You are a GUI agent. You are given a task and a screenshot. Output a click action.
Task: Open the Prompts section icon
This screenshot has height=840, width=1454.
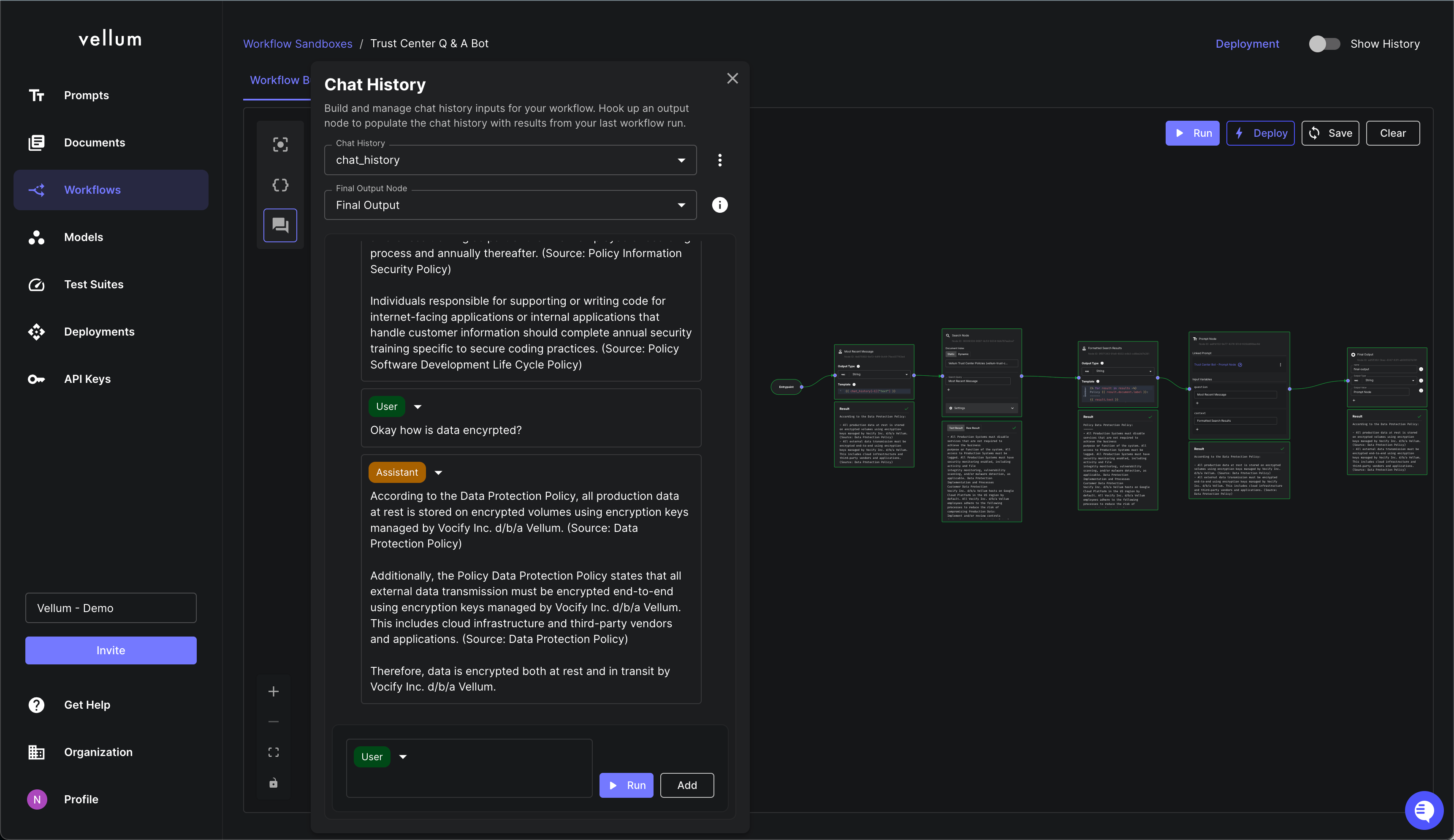coord(36,95)
